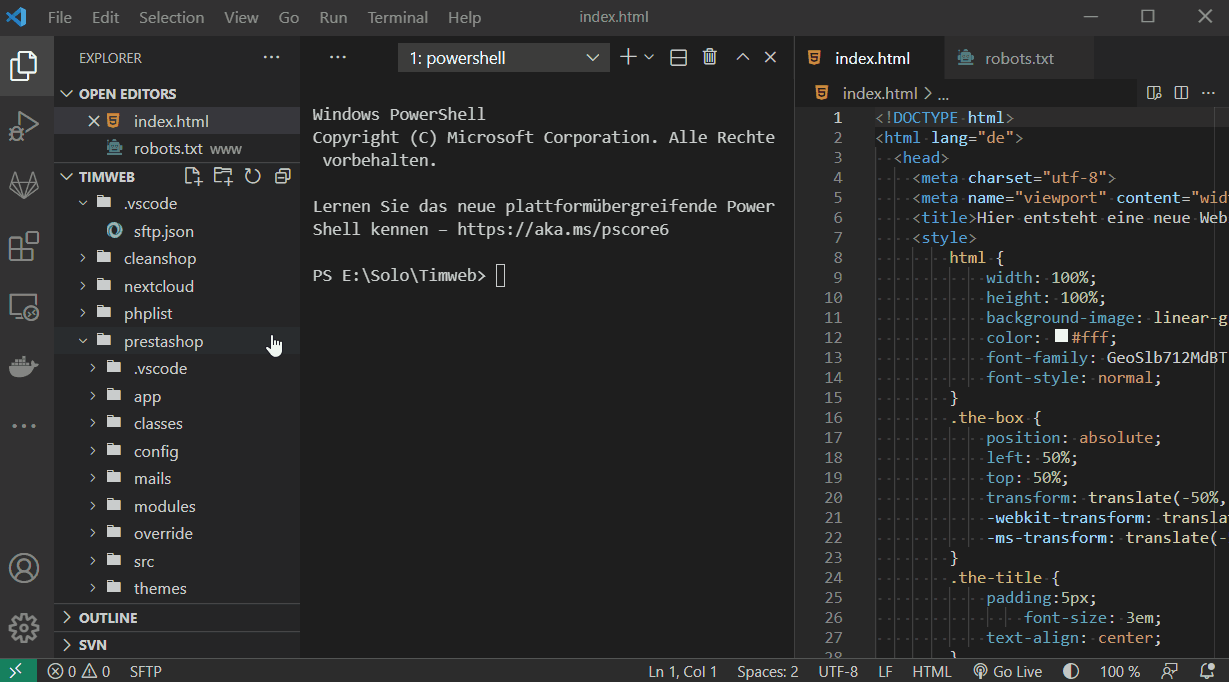Open changes compare icon in editor toolbar
Screen dimensions: 1229x682
[x=1154, y=93]
